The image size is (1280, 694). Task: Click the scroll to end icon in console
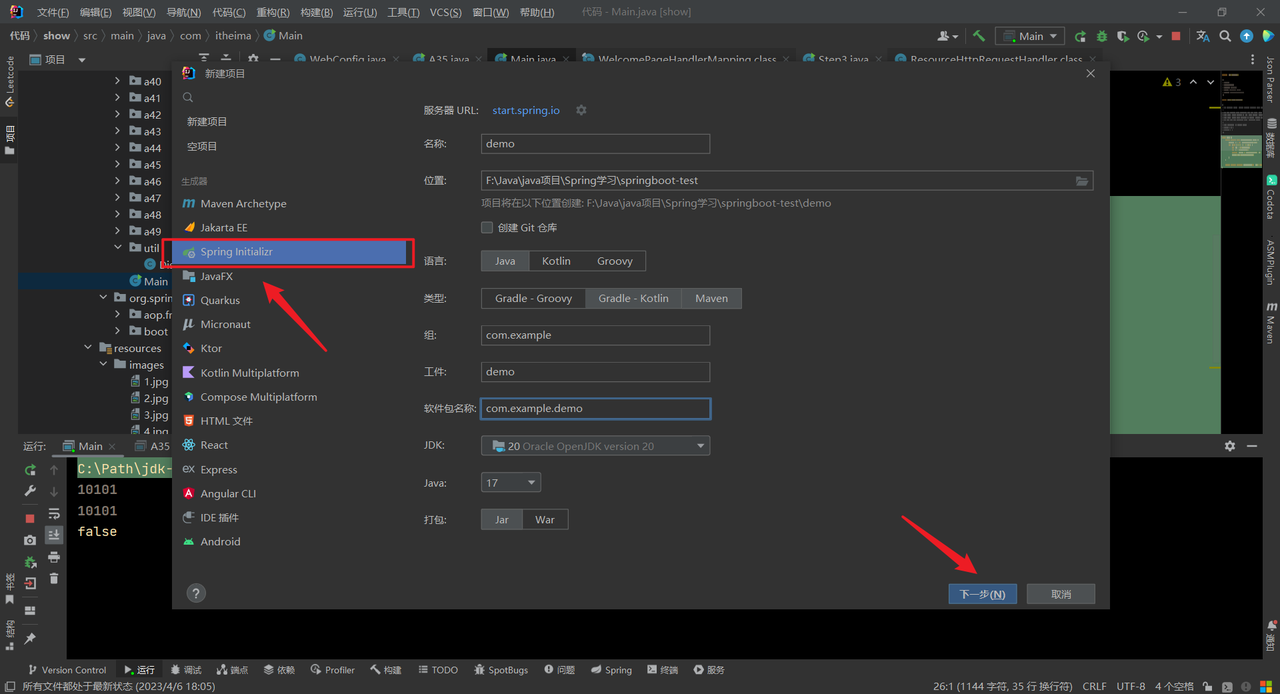point(54,535)
